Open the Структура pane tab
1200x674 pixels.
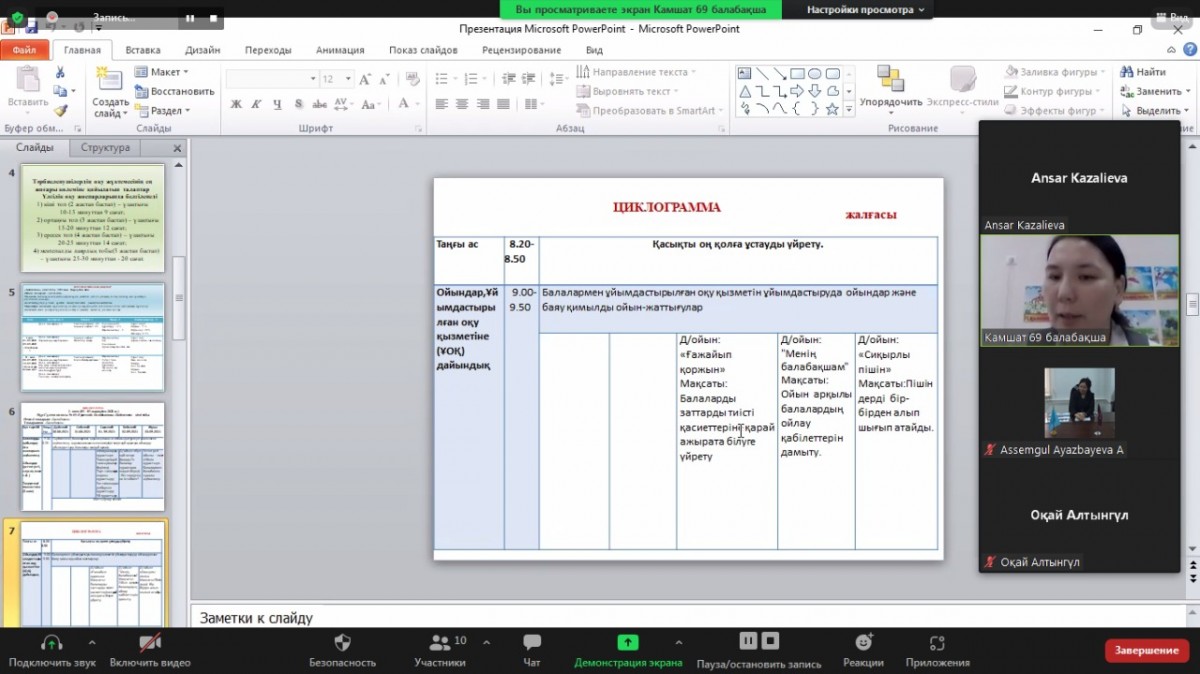coord(105,148)
